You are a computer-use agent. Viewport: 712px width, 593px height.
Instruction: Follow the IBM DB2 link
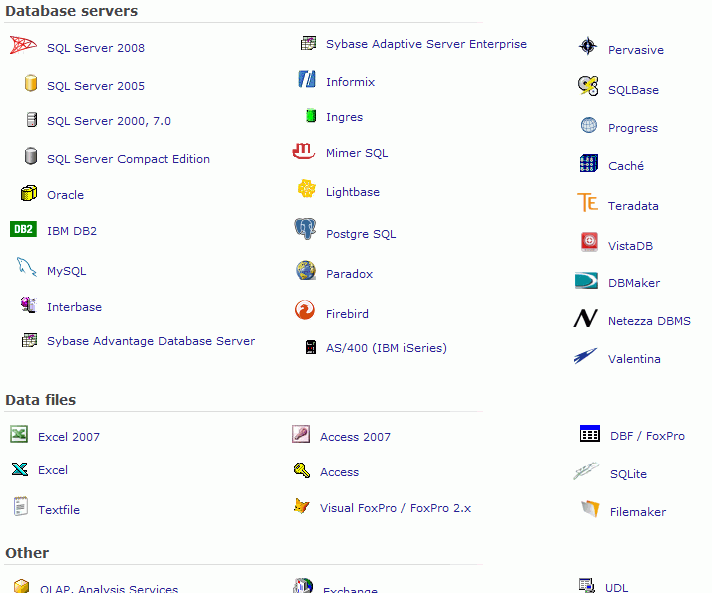(72, 231)
